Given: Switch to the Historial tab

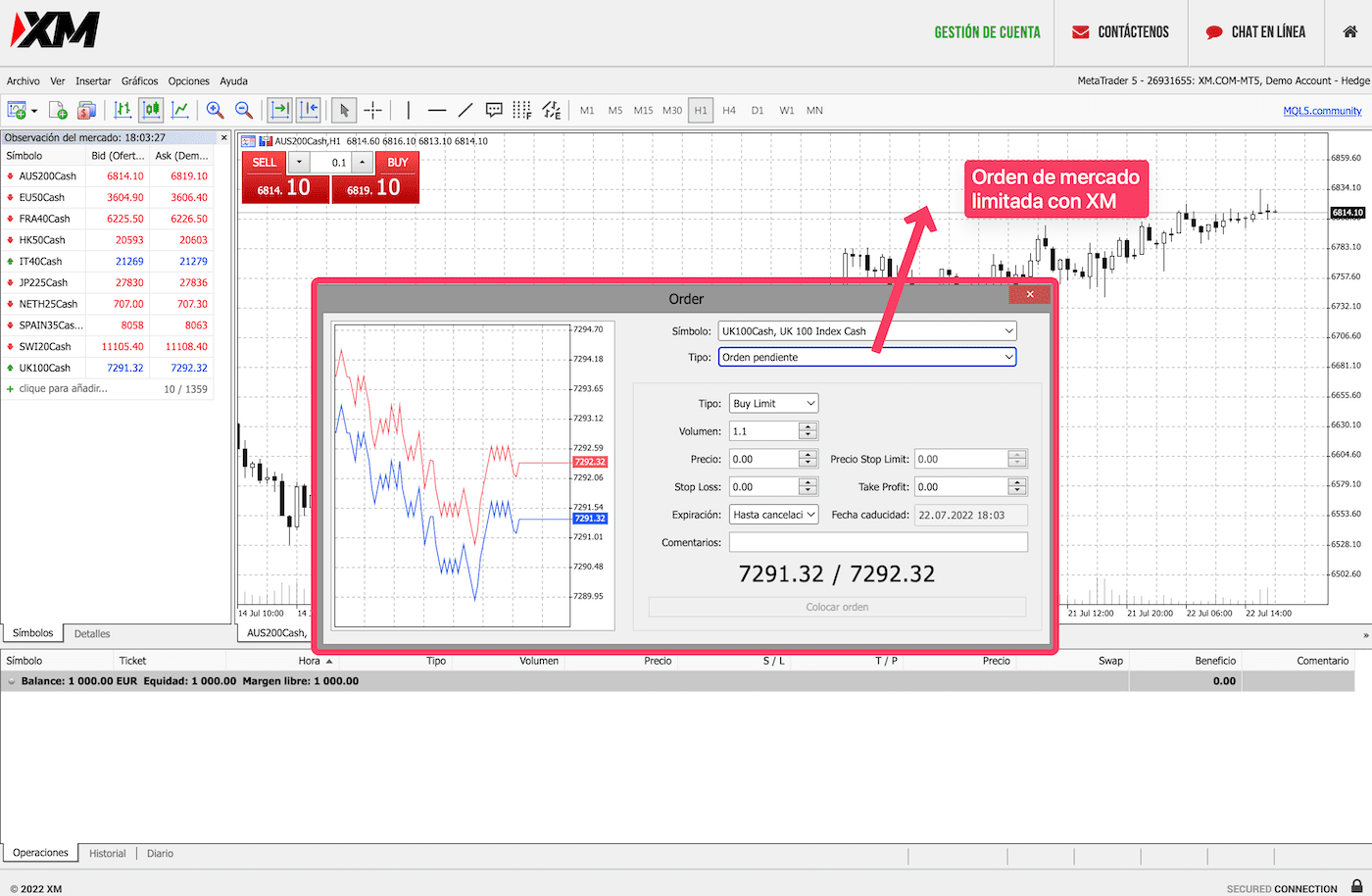Looking at the screenshot, I should [x=108, y=853].
